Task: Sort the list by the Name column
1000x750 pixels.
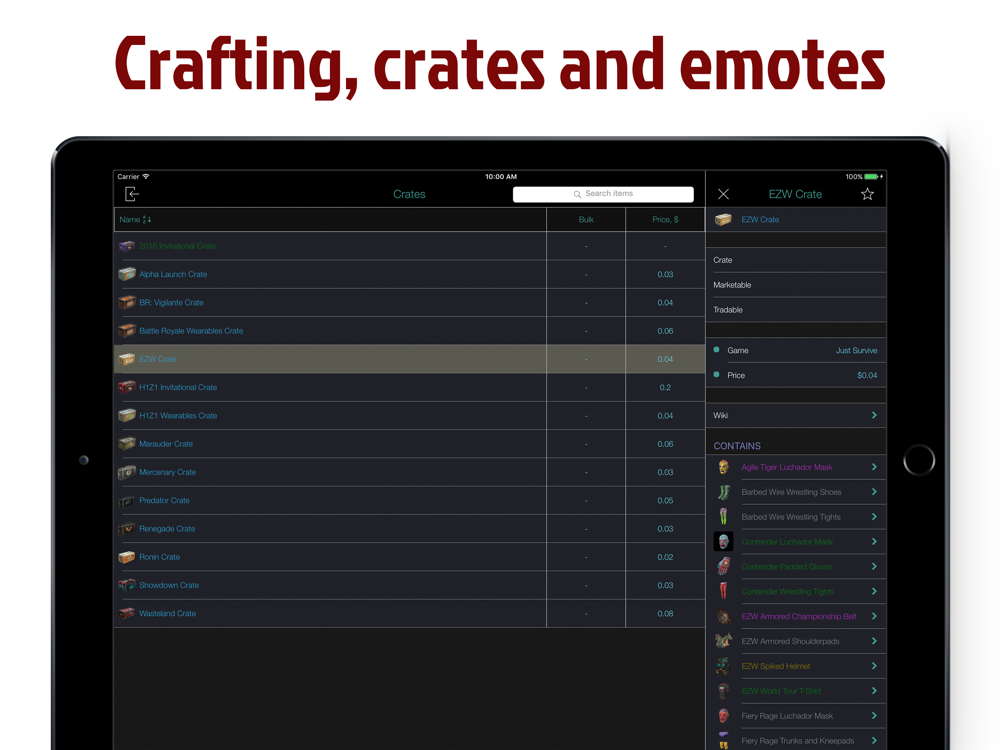Action: [x=135, y=219]
